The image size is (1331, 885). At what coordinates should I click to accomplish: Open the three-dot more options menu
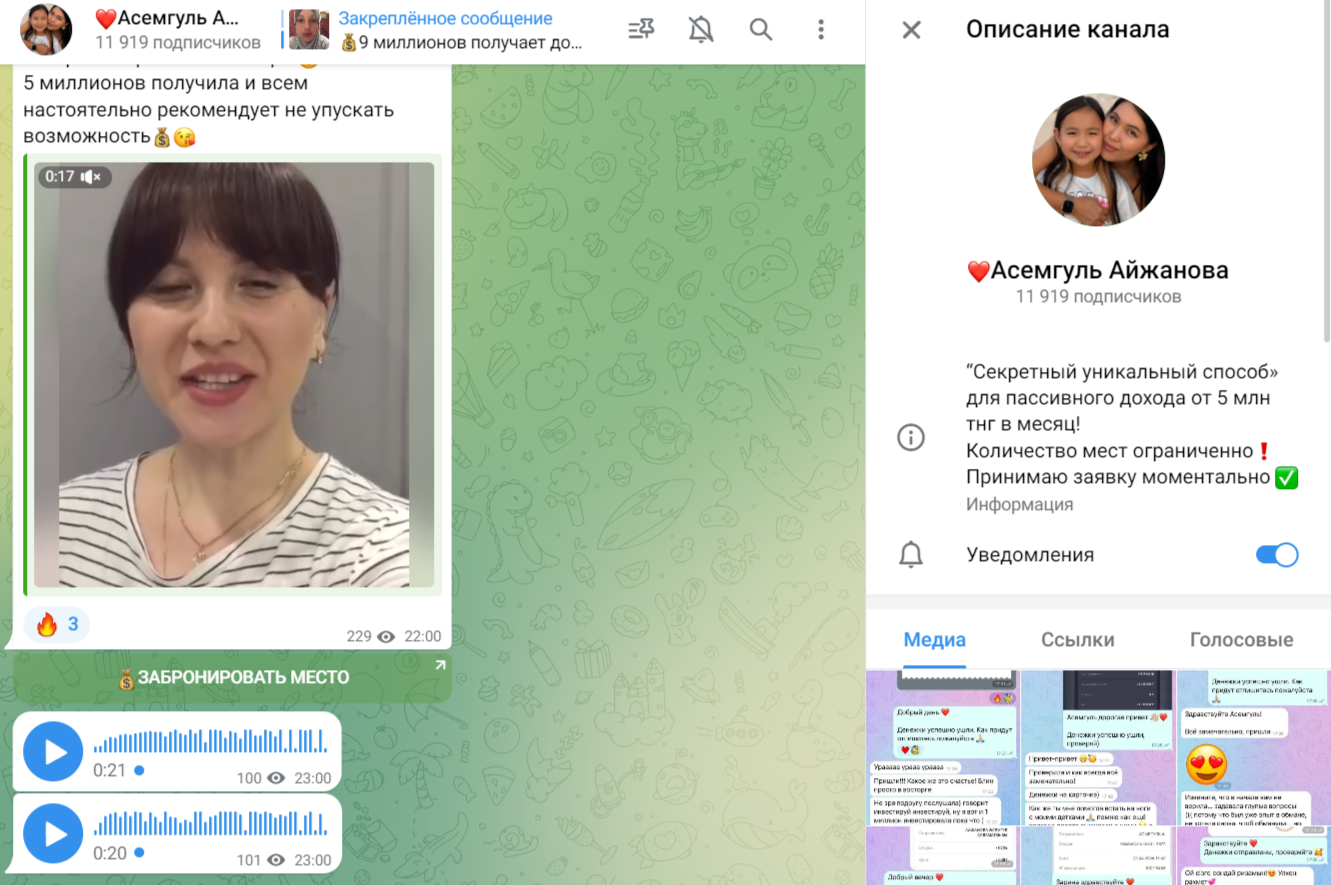point(821,30)
